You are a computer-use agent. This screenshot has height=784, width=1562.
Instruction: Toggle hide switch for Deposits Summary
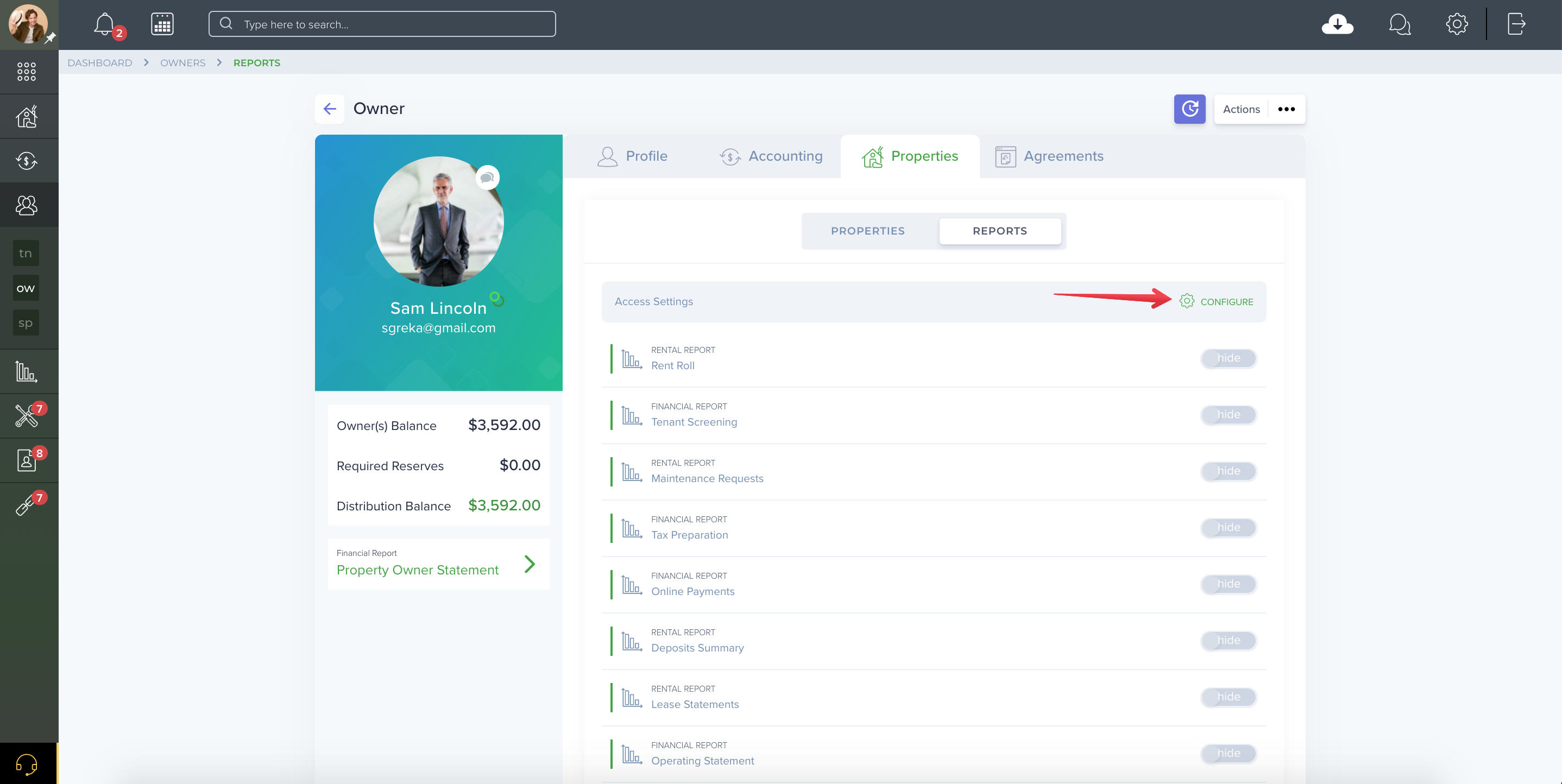tap(1229, 640)
